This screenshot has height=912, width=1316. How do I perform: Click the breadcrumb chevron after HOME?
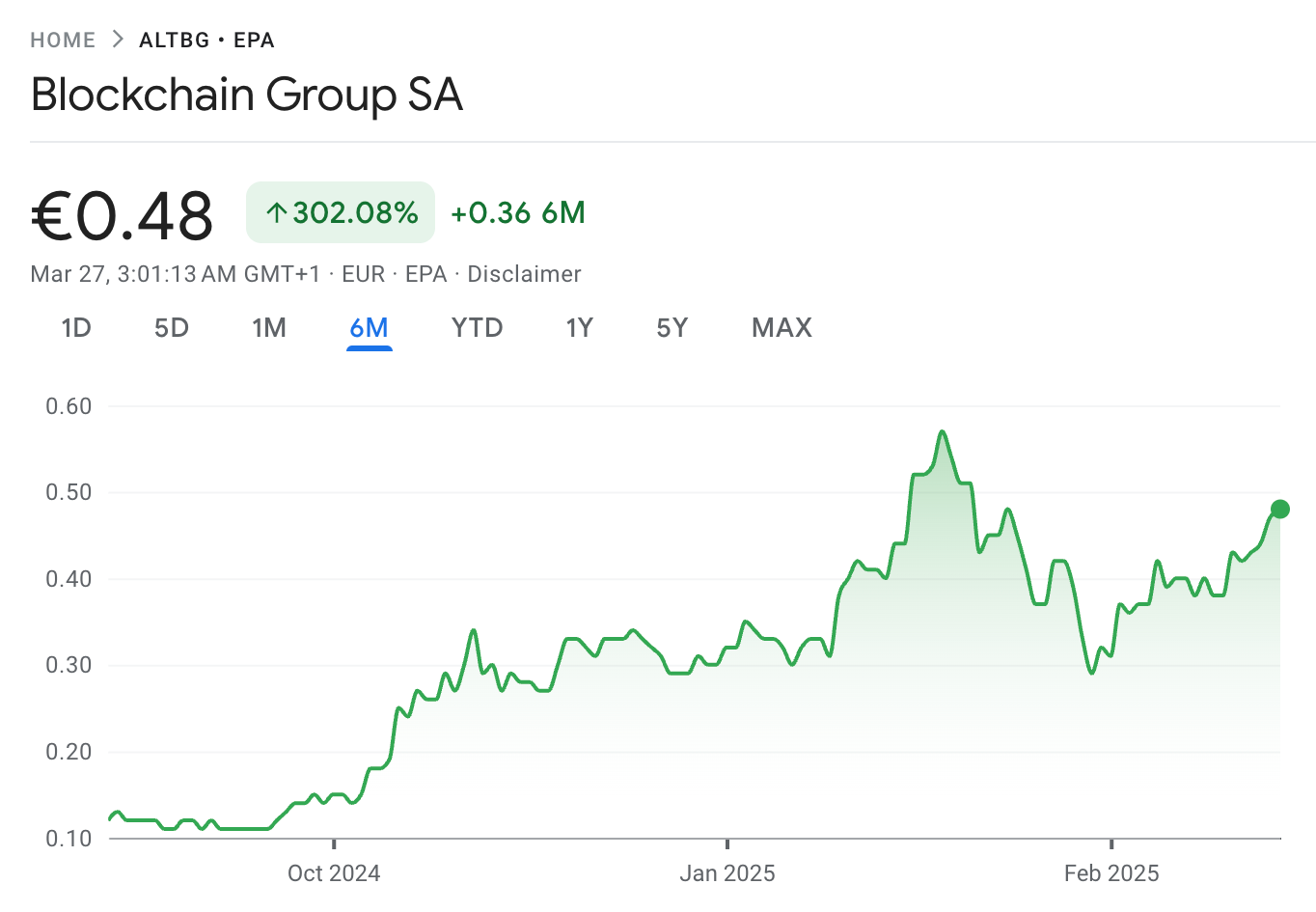point(116,40)
